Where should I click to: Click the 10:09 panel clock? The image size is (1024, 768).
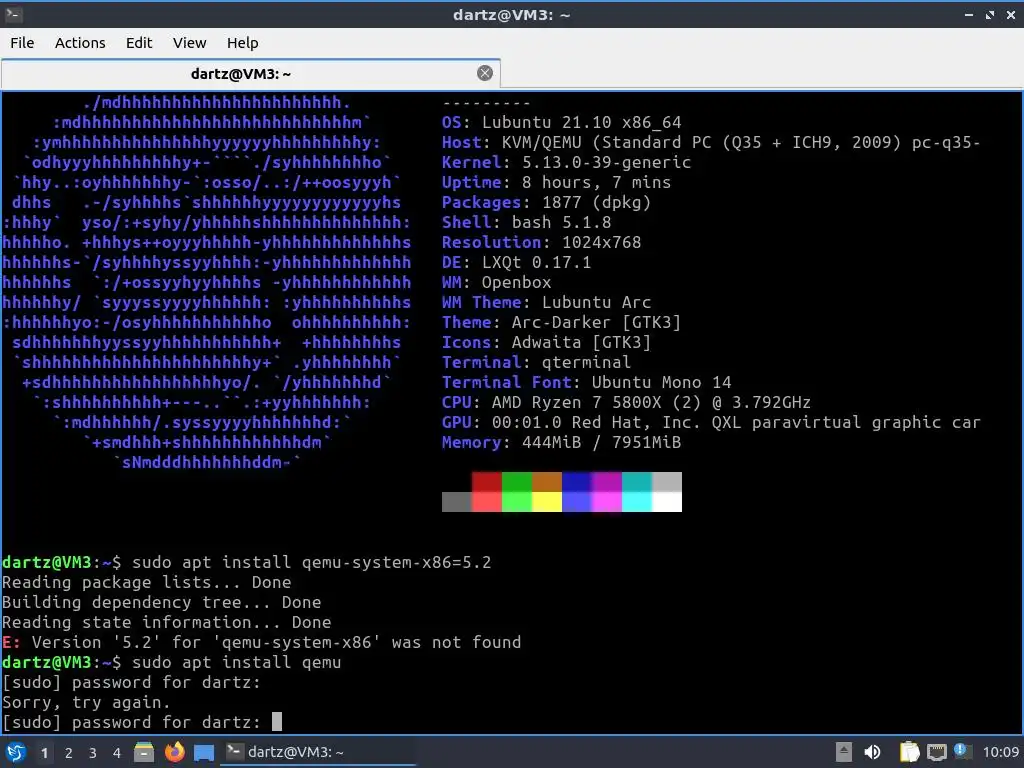(x=1001, y=752)
